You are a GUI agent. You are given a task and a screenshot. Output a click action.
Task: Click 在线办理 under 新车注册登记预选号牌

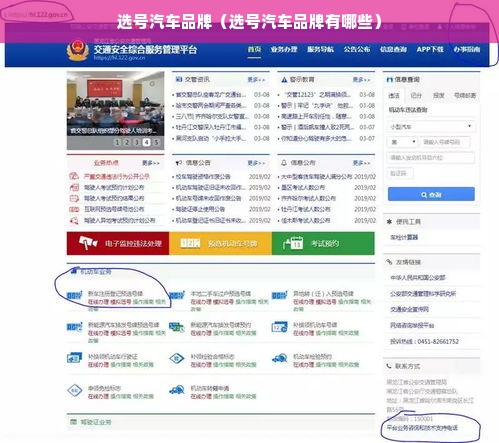98,302
